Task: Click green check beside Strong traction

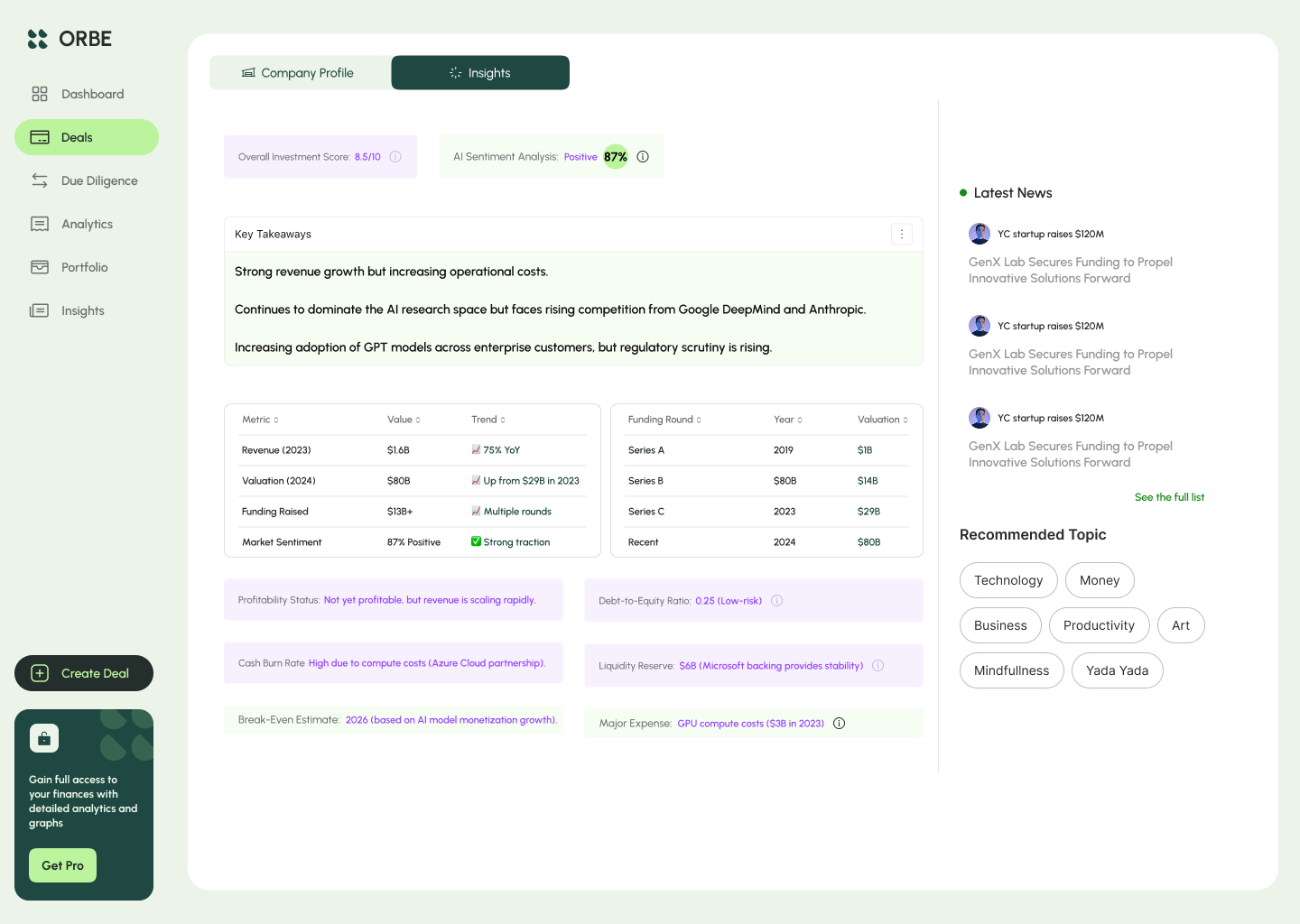Action: pos(476,541)
